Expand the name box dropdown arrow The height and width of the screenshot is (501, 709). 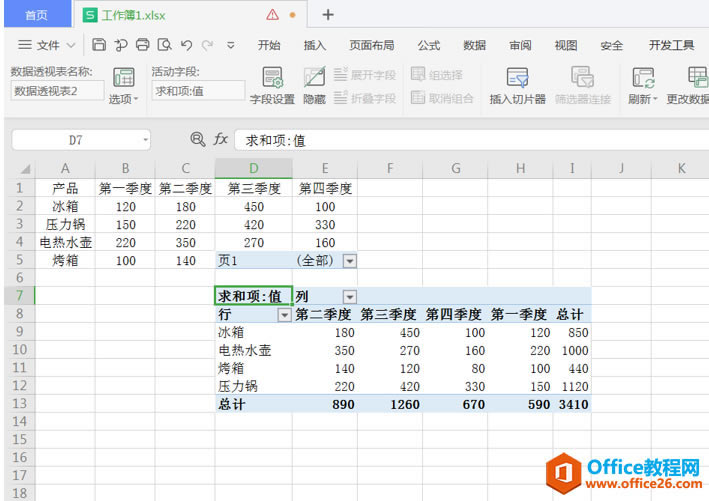pyautogui.click(x=146, y=140)
